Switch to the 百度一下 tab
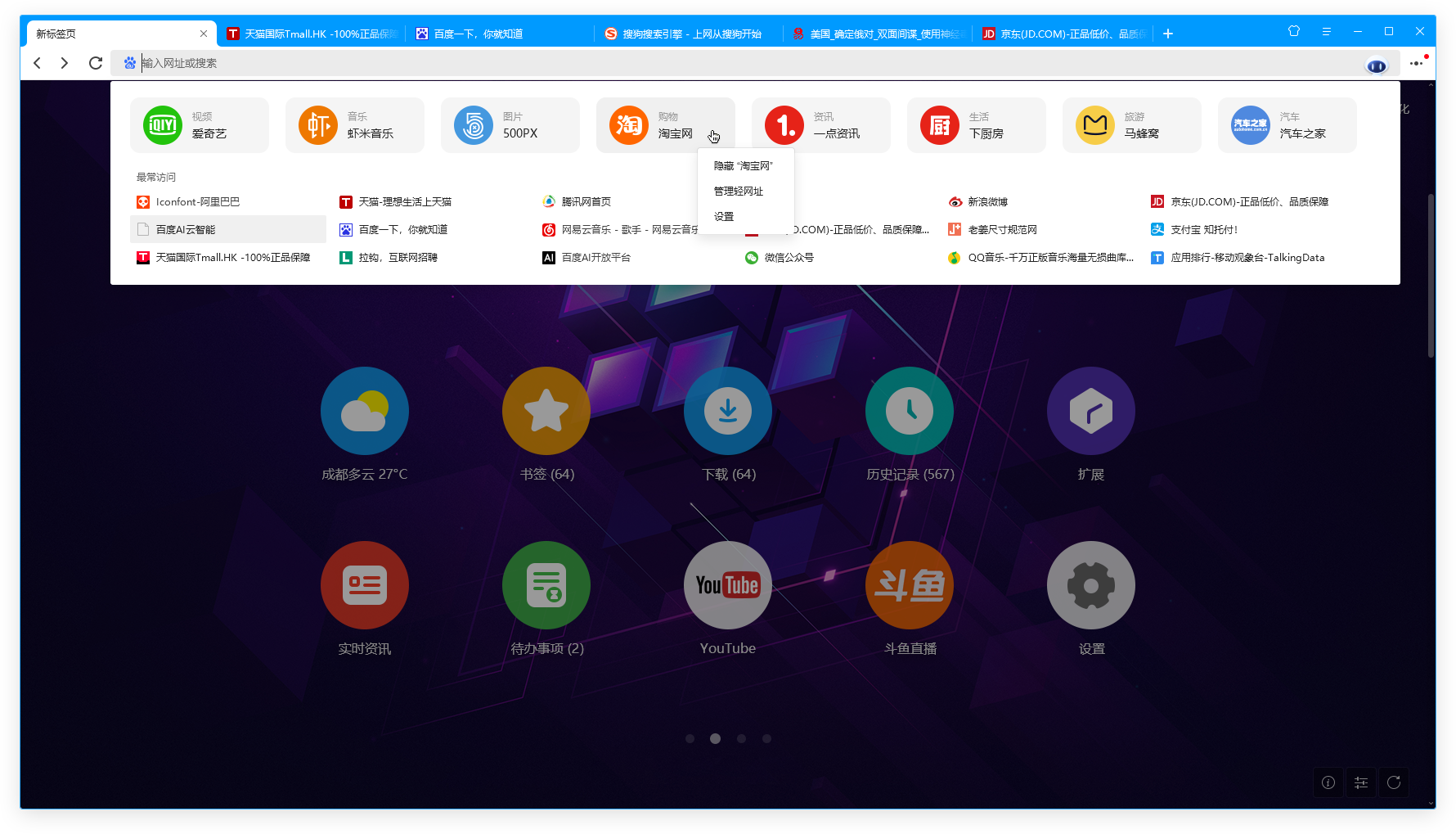1456x834 pixels. click(500, 34)
